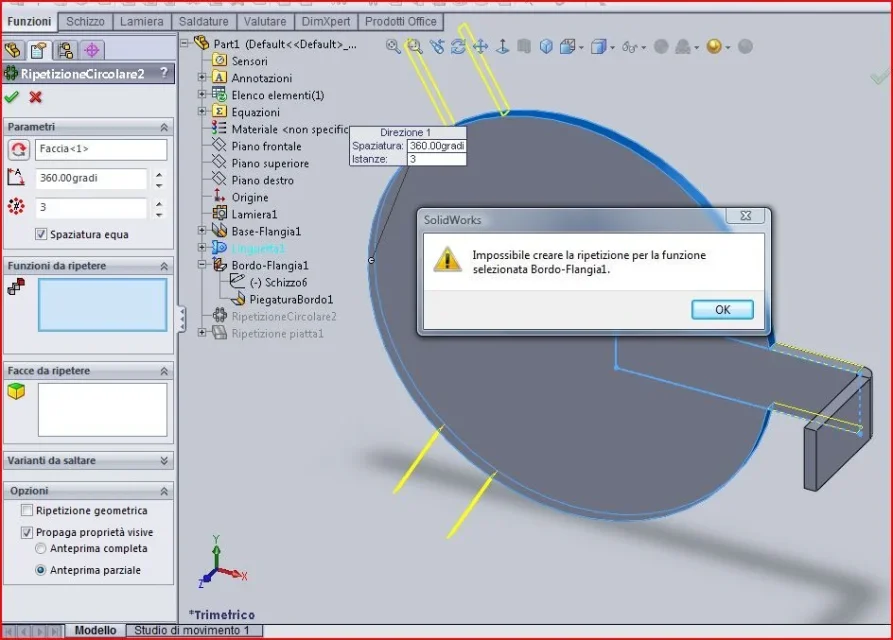Click the Origine icon in tree
The width and height of the screenshot is (893, 640).
[219, 196]
